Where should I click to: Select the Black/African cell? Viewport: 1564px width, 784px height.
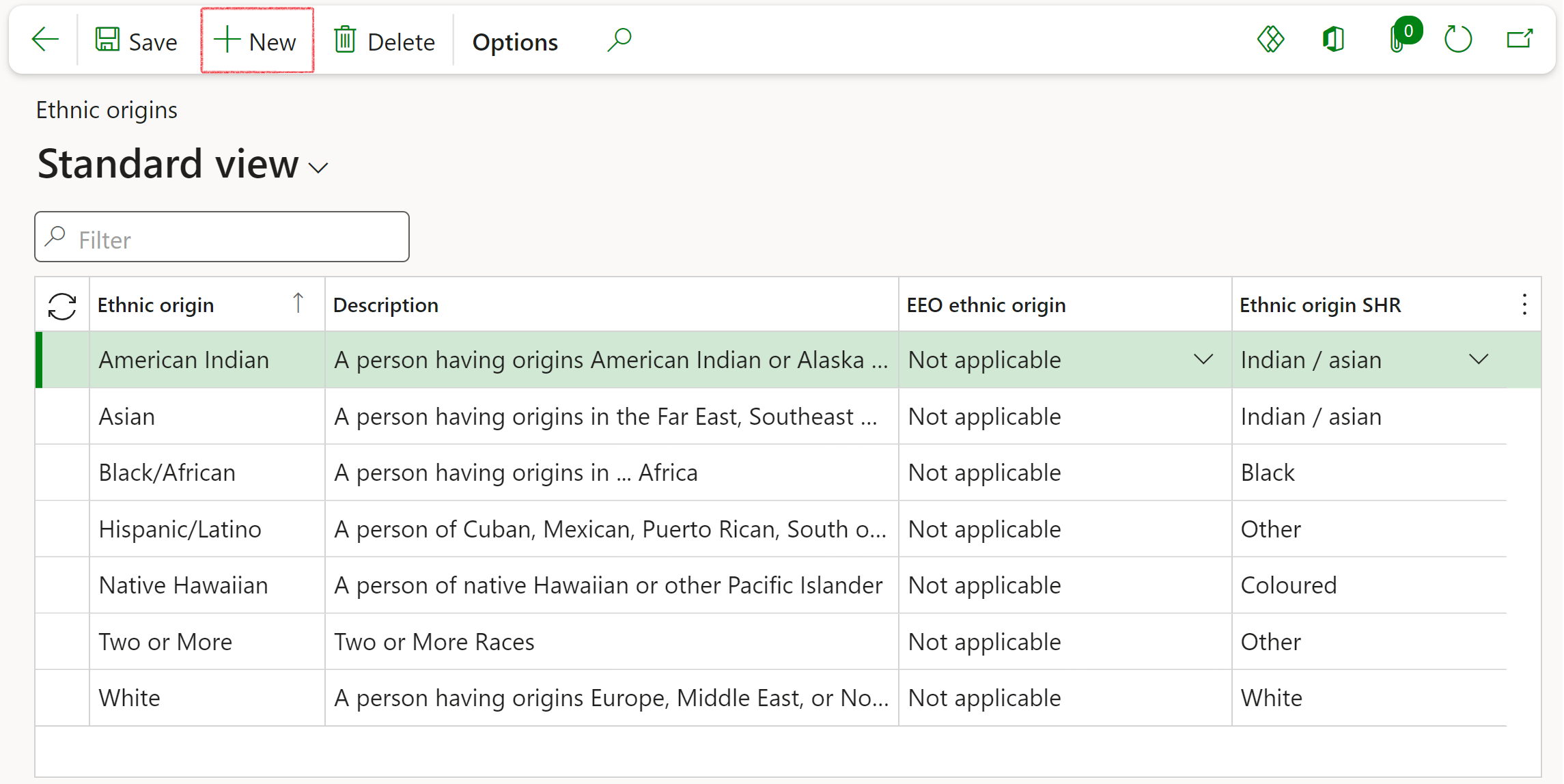207,473
